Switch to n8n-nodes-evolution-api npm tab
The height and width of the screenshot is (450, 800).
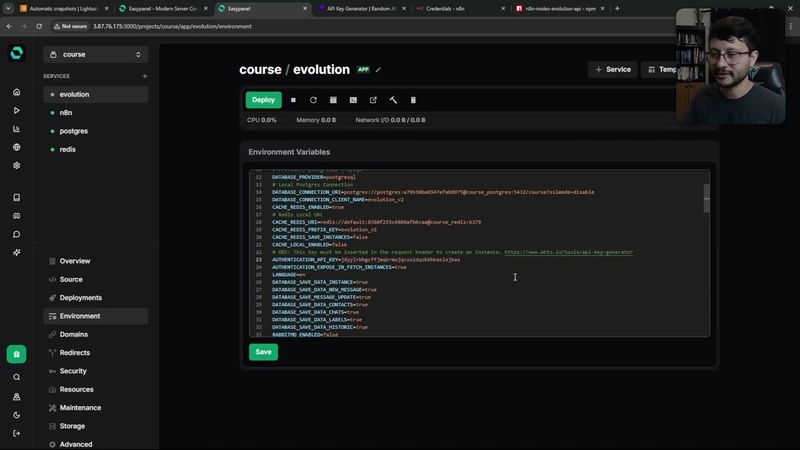click(560, 9)
